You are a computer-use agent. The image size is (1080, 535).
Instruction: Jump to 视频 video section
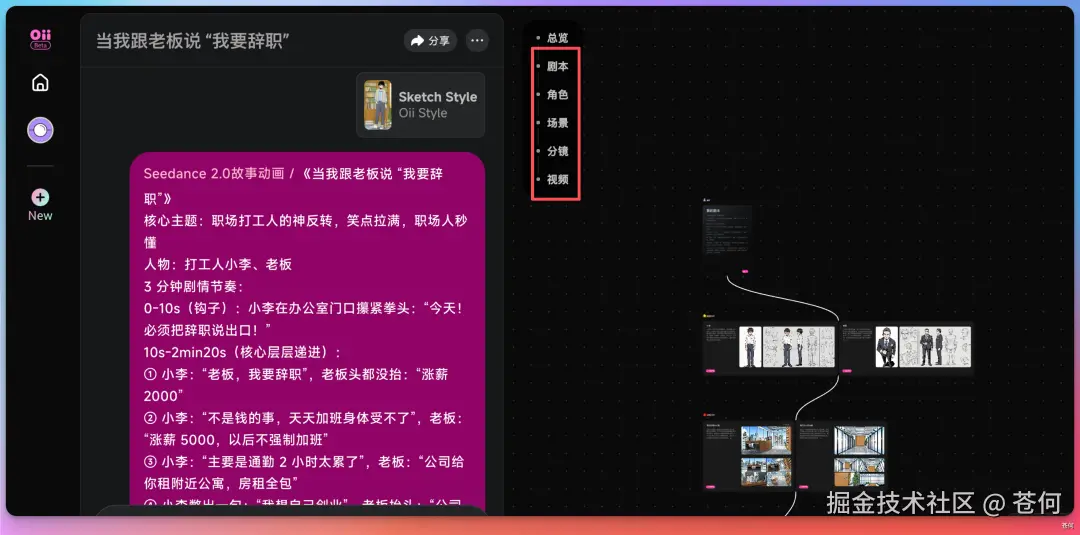point(557,180)
